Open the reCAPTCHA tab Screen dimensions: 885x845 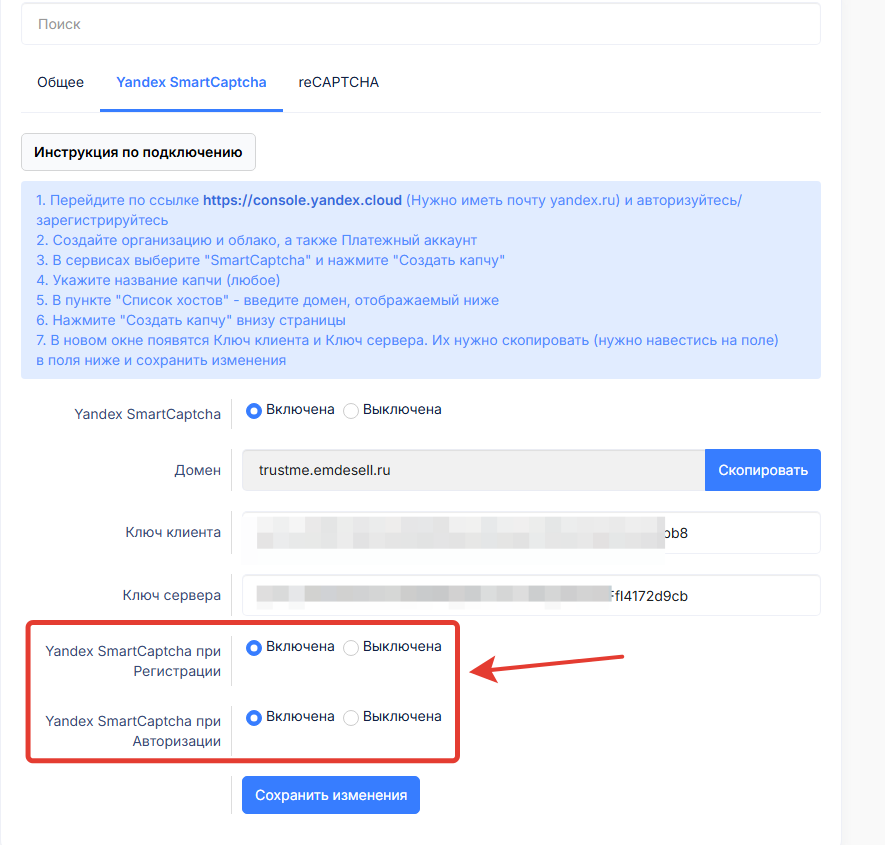pos(338,82)
